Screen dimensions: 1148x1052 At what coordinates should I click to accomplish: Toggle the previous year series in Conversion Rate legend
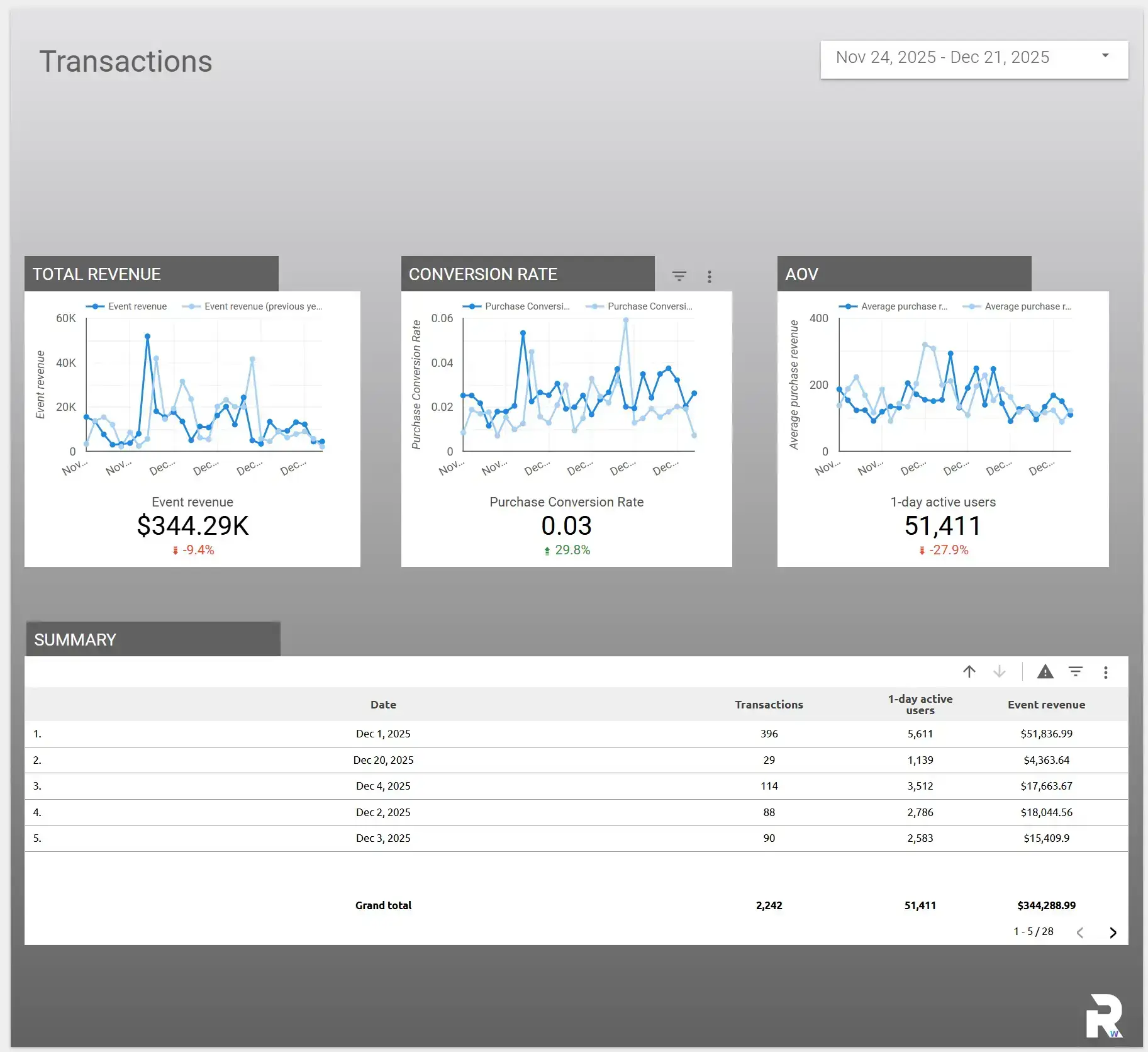(648, 306)
